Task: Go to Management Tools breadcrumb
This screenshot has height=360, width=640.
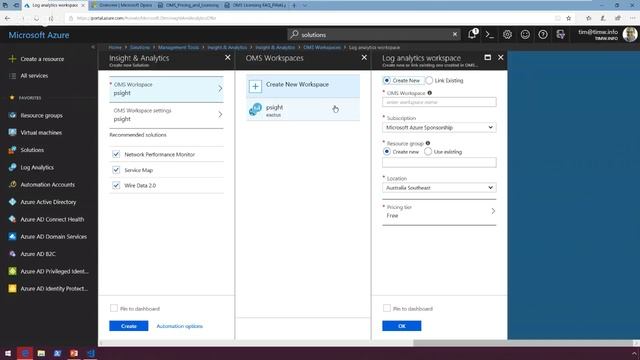Action: pos(178,47)
